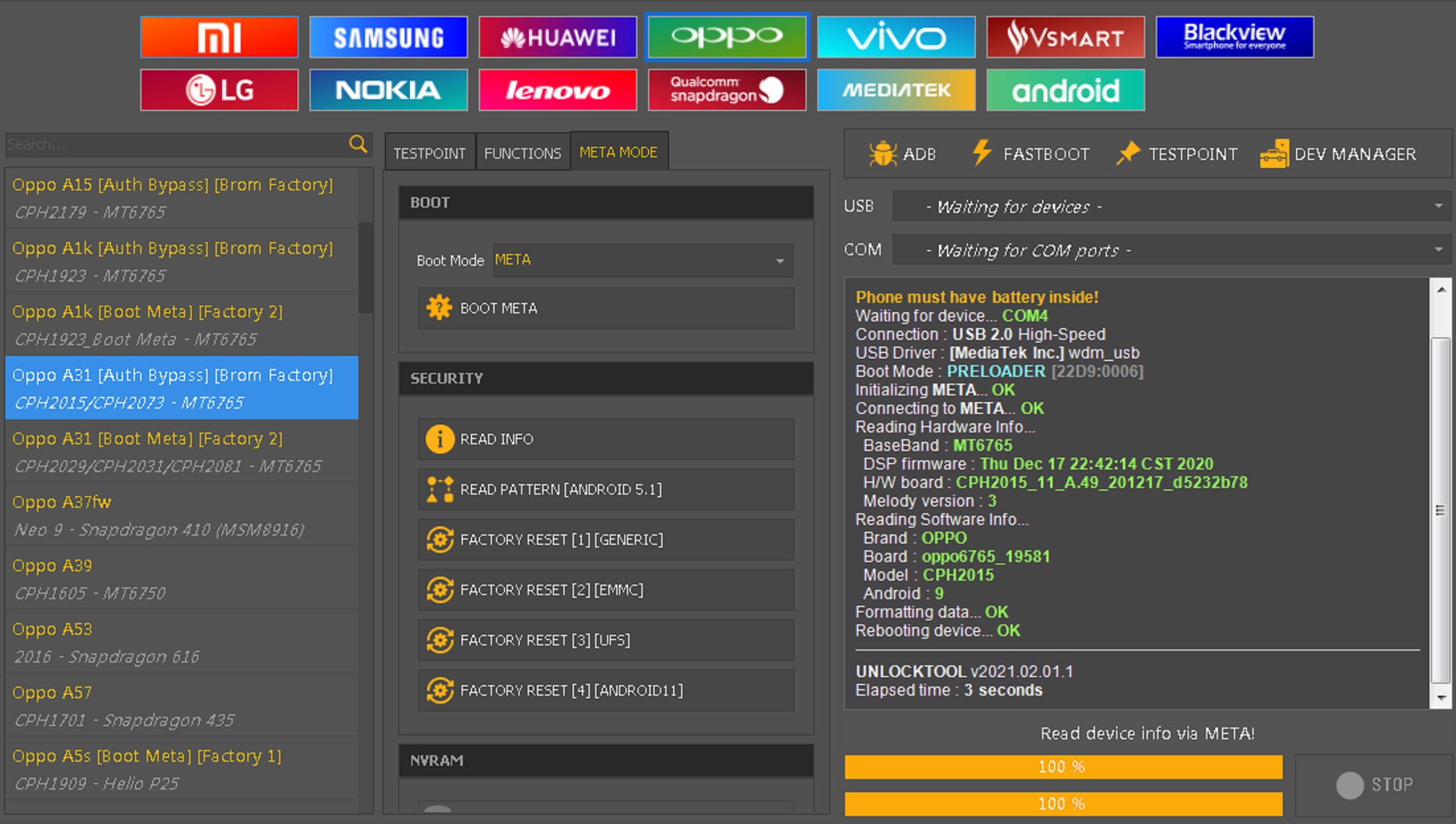The width and height of the screenshot is (1456, 824).
Task: Click log panel scroll up arrow
Action: coord(1441,289)
